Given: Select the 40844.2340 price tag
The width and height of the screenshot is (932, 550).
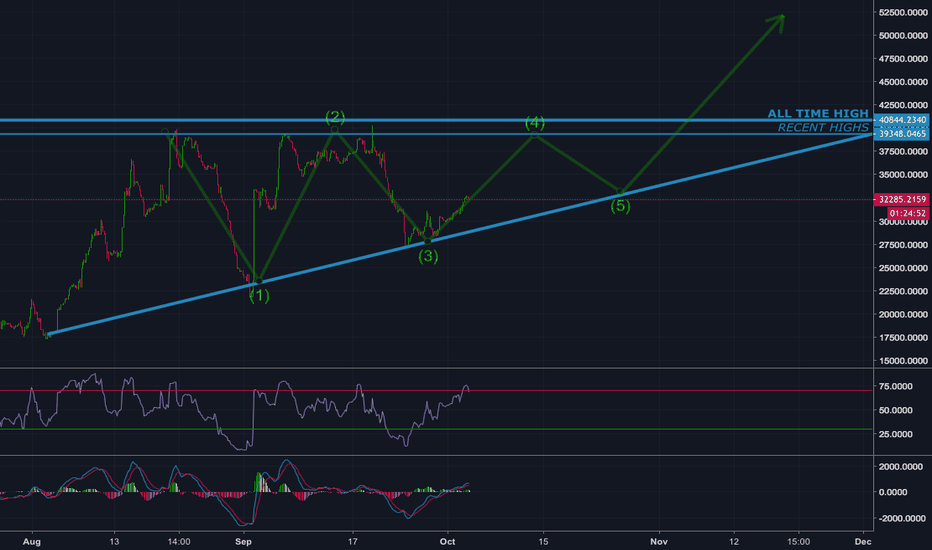Looking at the screenshot, I should (x=902, y=120).
